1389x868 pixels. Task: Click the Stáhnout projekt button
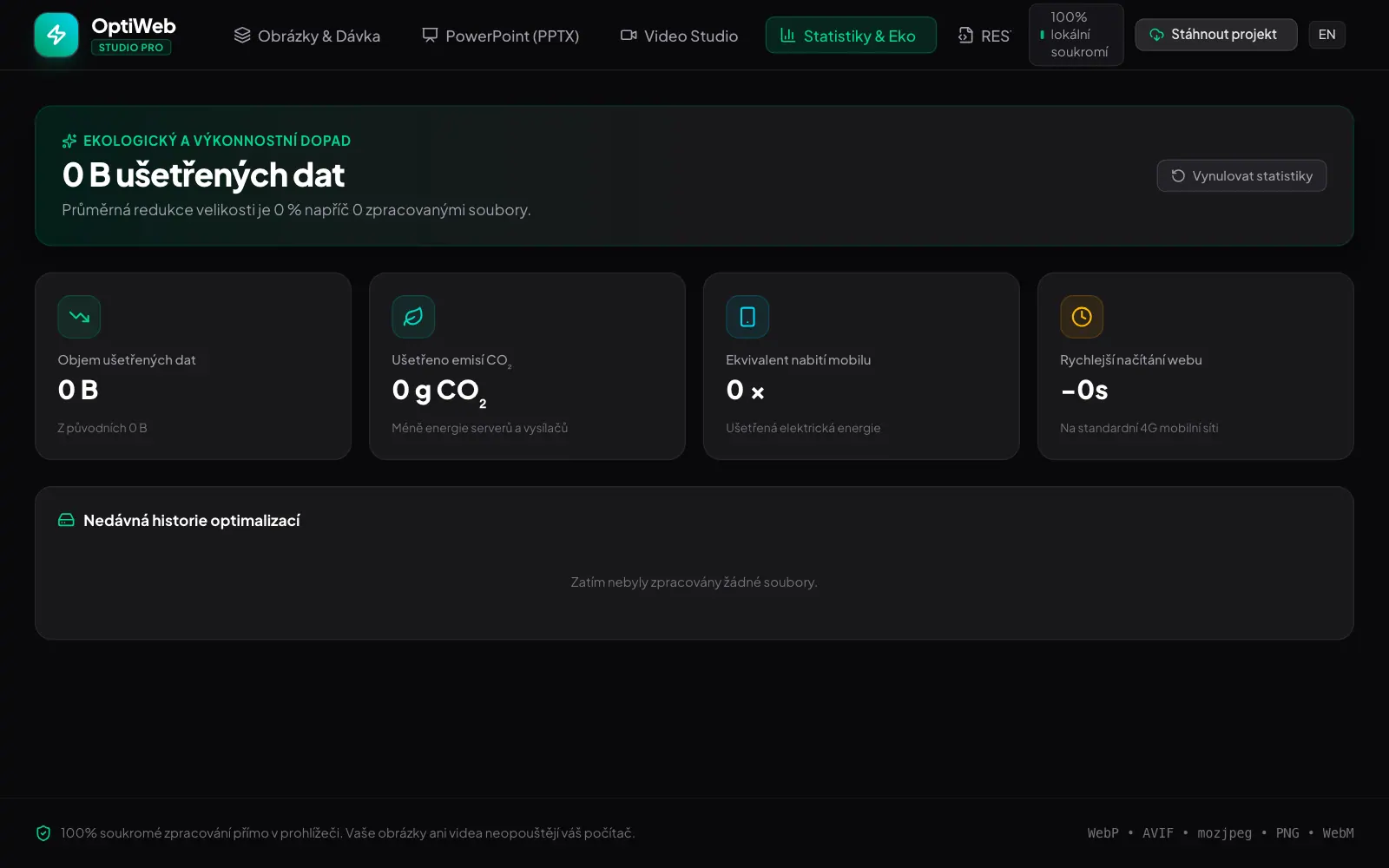click(x=1215, y=35)
